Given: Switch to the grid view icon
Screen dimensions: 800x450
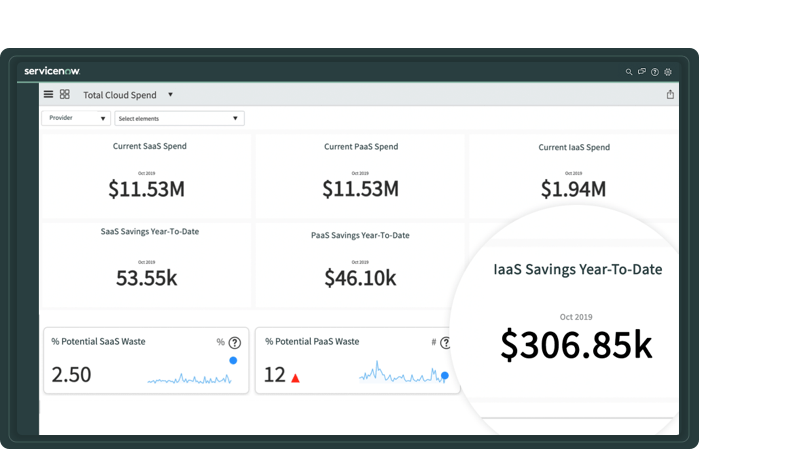Looking at the screenshot, I should click(x=64, y=94).
